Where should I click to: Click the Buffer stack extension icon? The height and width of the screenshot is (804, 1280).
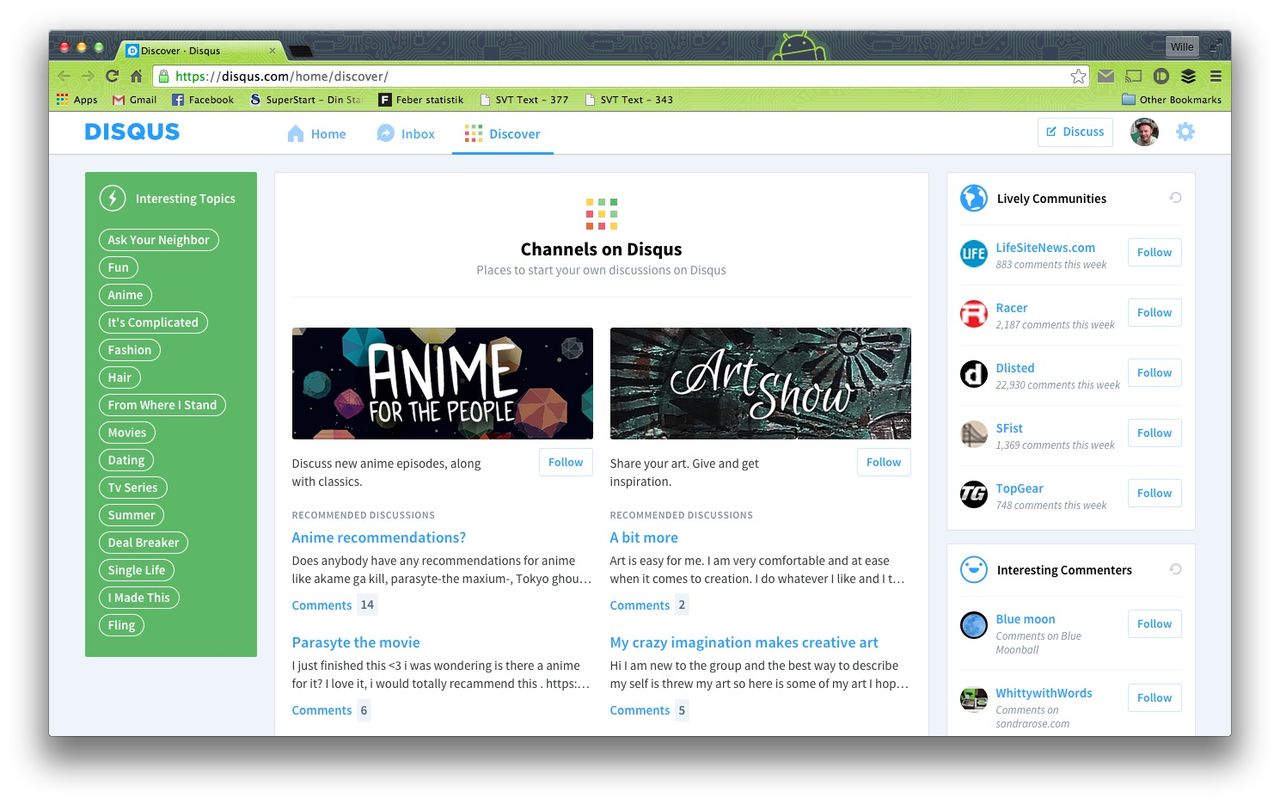coord(1188,76)
